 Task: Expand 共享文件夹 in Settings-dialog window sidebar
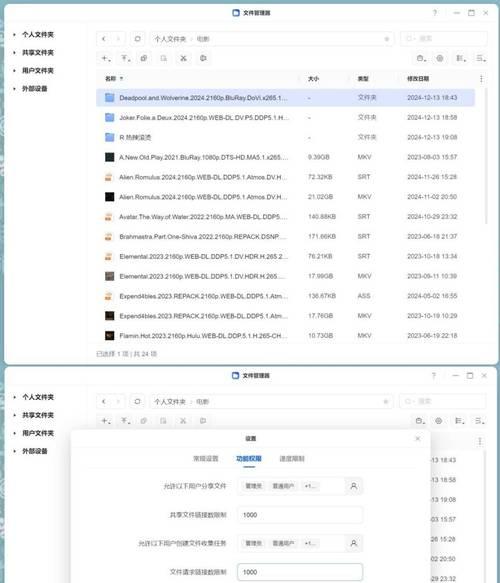pos(14,415)
